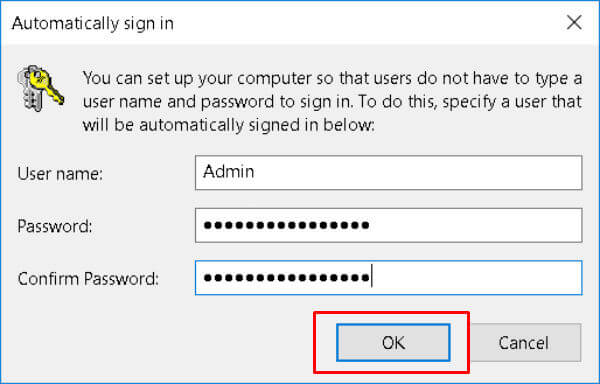
Task: Click empty space right of Admin text
Action: point(417,172)
